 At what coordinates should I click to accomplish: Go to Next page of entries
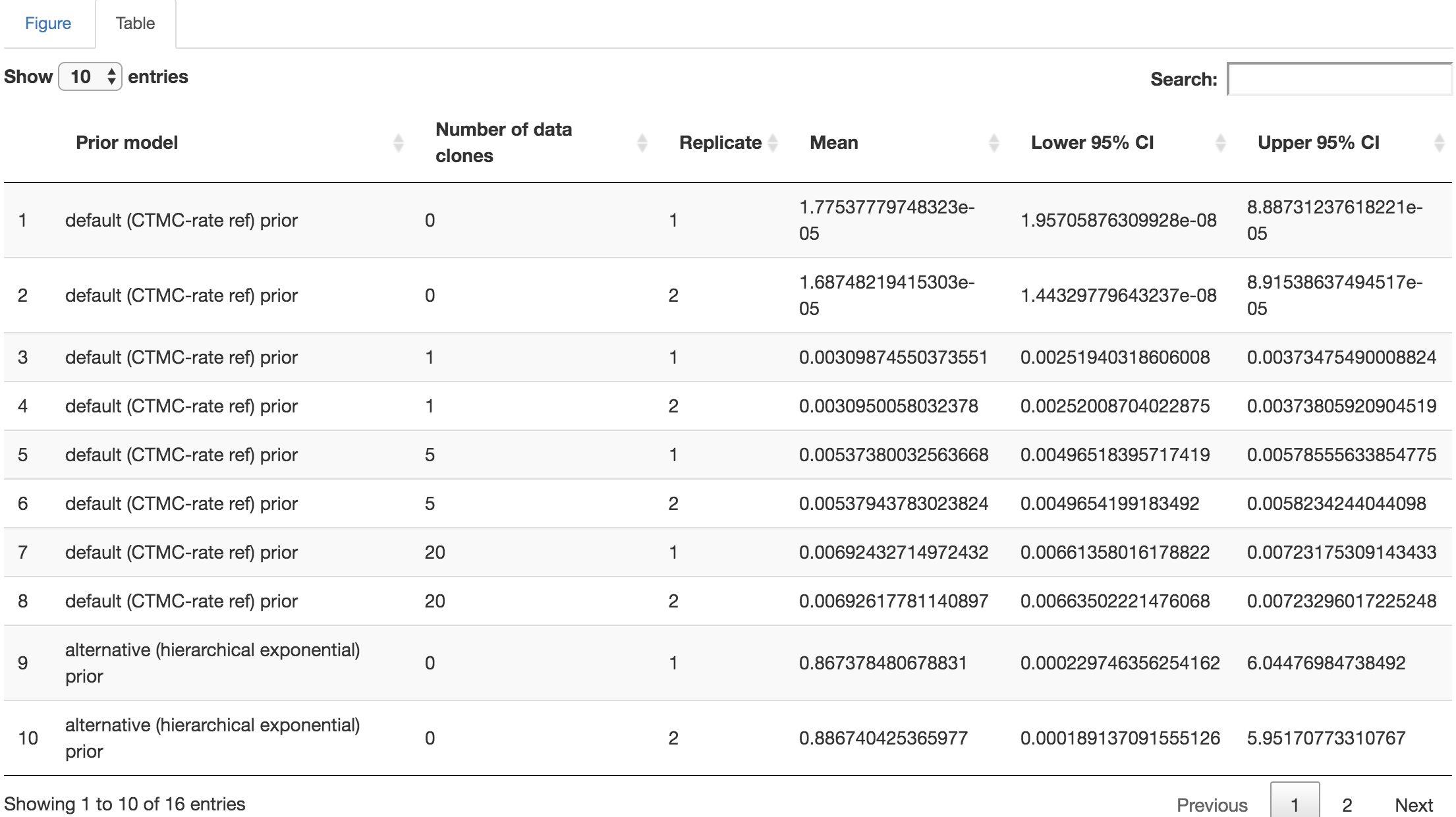tap(1414, 804)
